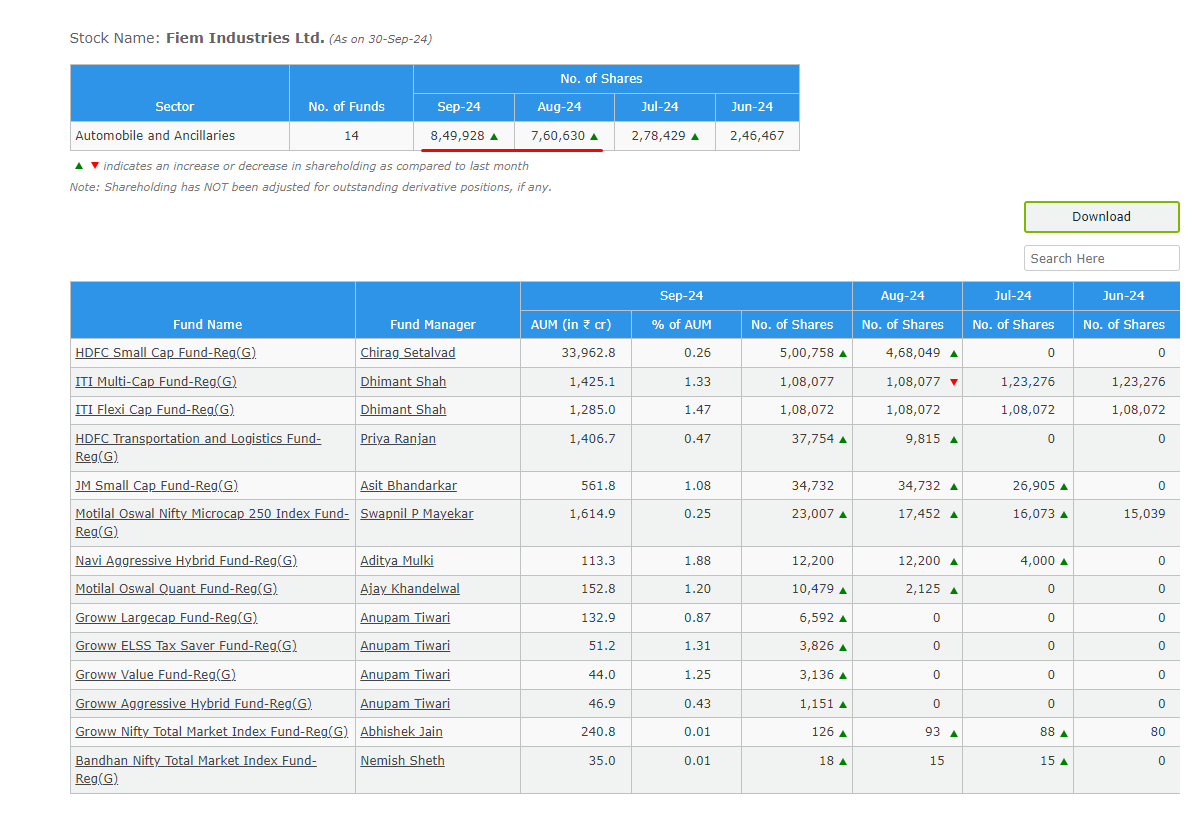Select the 2,78,429 Jul-24 shares value
1202x813 pixels.
pyautogui.click(x=658, y=136)
